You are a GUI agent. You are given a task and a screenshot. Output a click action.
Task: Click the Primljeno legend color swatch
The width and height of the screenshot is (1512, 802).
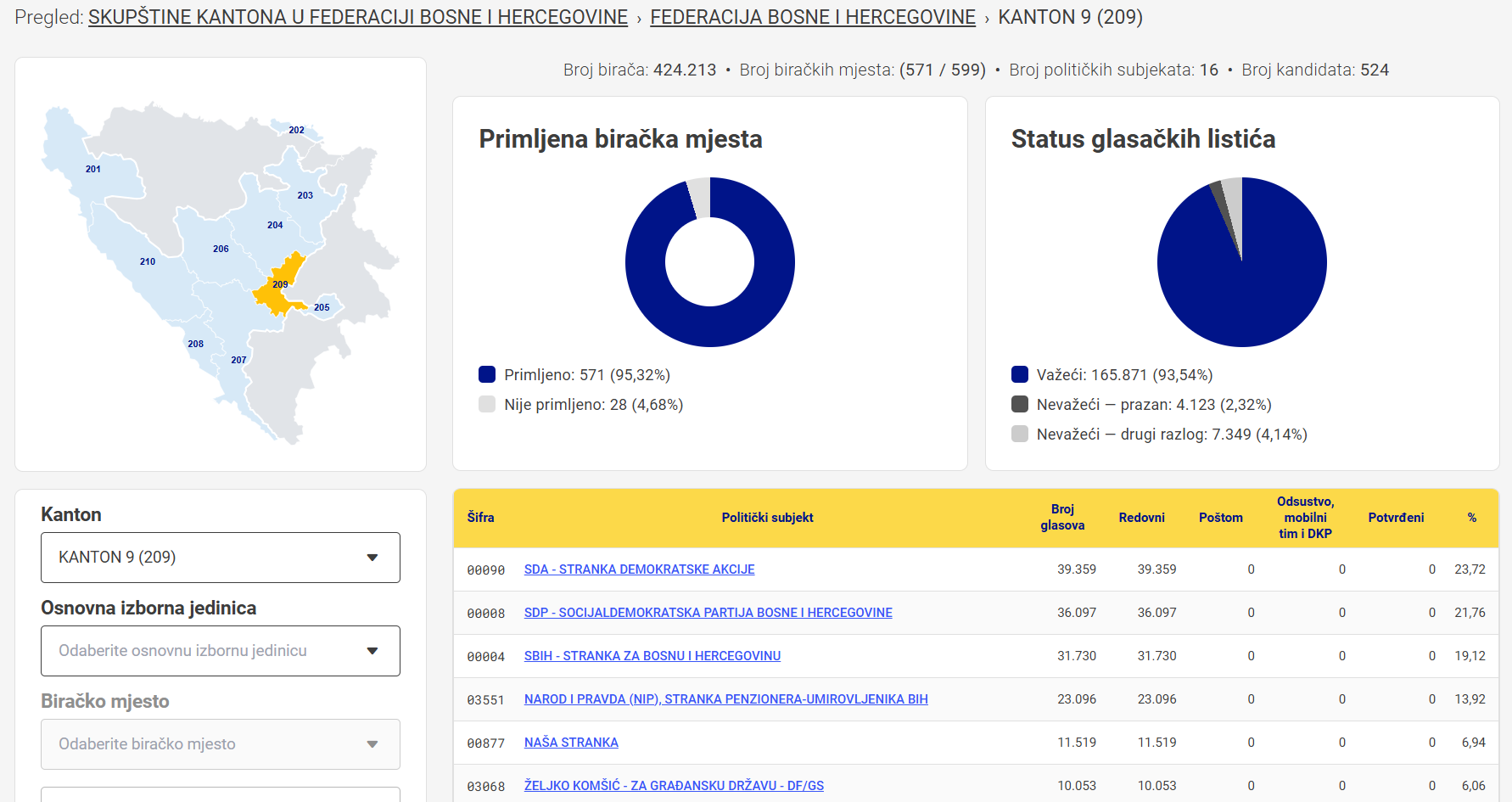click(x=487, y=374)
